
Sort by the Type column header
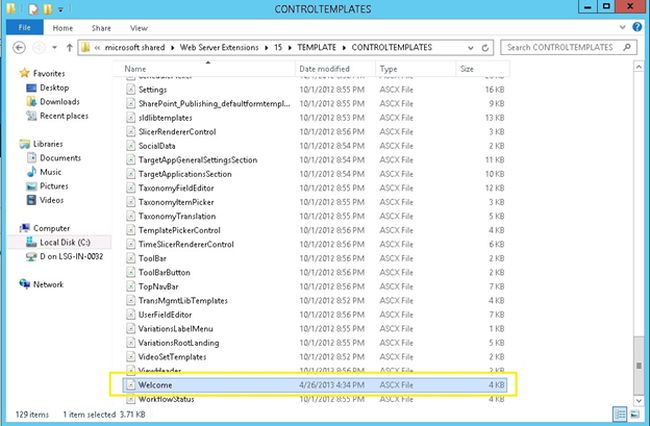coord(415,69)
